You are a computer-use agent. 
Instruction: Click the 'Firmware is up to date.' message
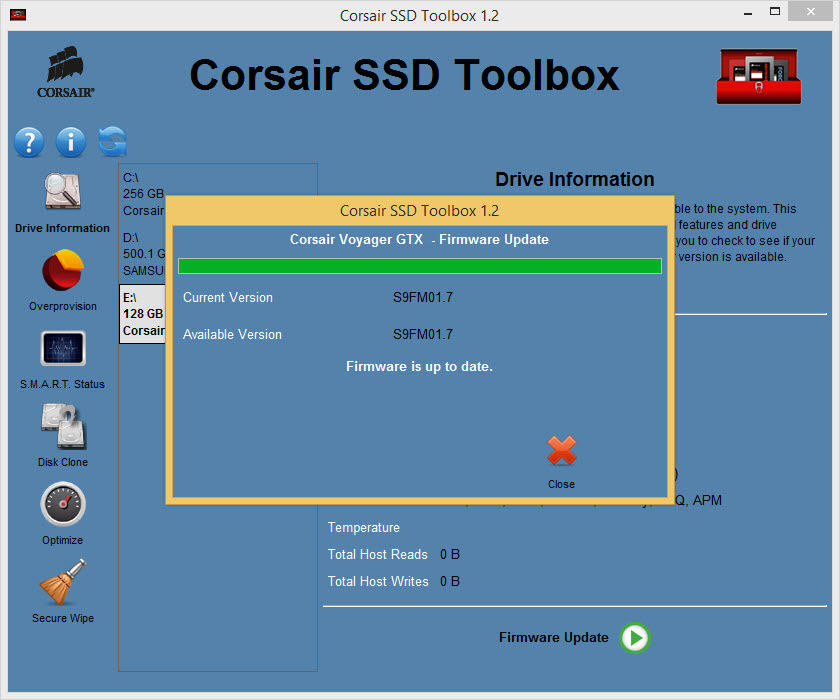[419, 366]
